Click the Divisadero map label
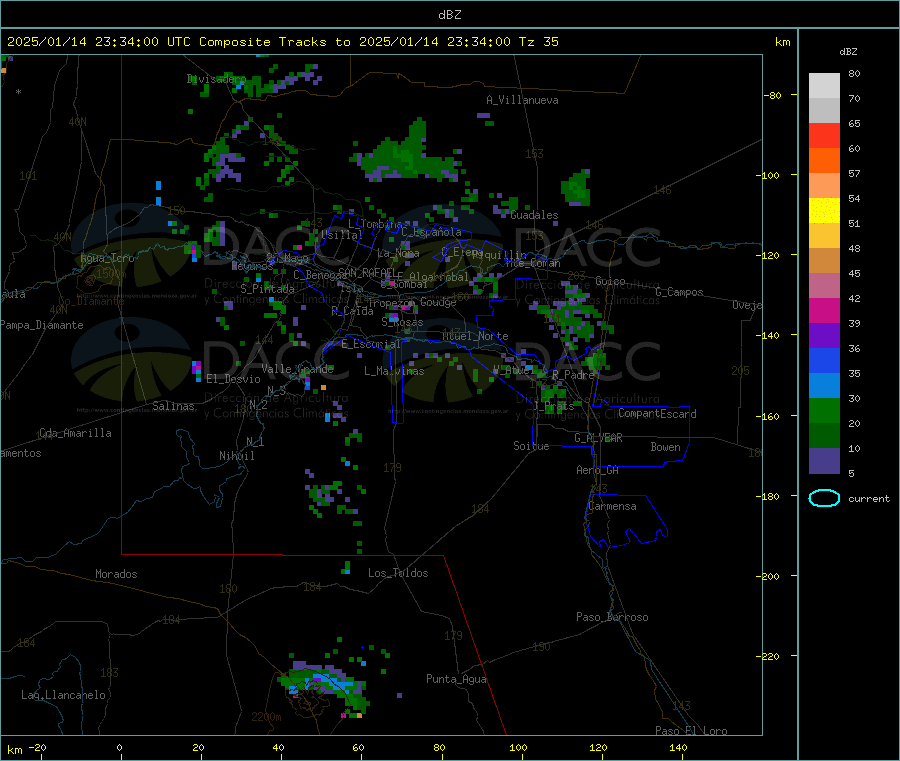900x761 pixels. click(x=216, y=79)
